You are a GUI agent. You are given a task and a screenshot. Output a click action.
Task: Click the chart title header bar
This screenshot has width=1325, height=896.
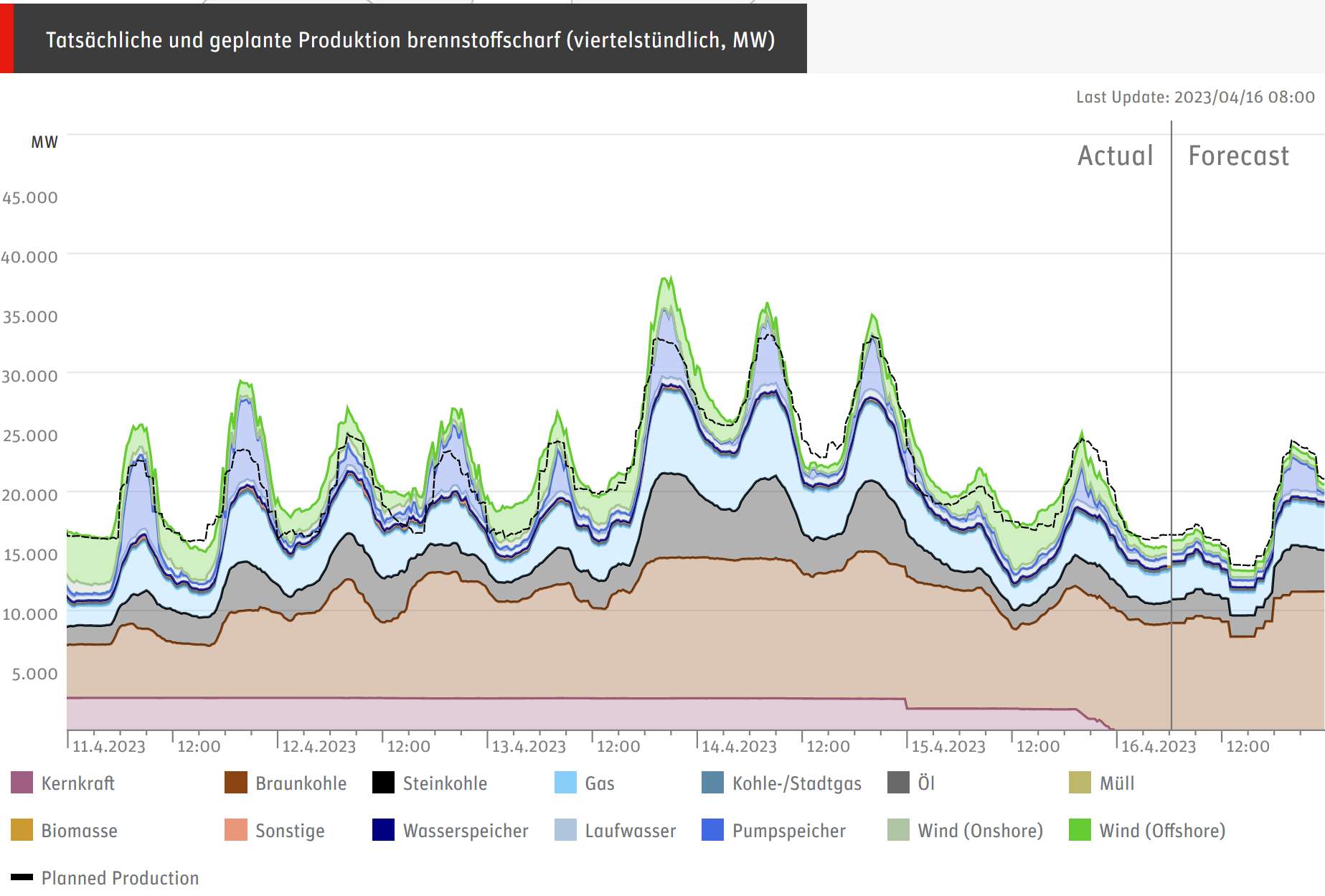pos(403,39)
